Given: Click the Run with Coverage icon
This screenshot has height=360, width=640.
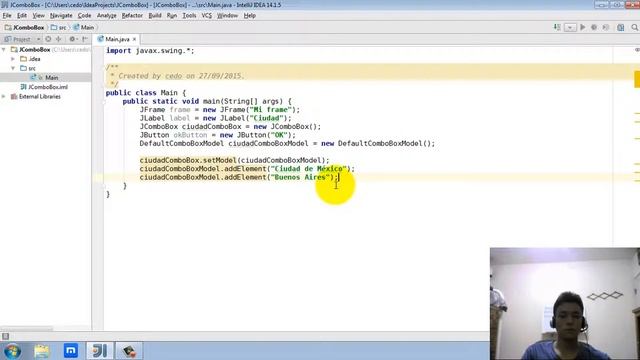Looking at the screenshot, I should click(x=606, y=27).
